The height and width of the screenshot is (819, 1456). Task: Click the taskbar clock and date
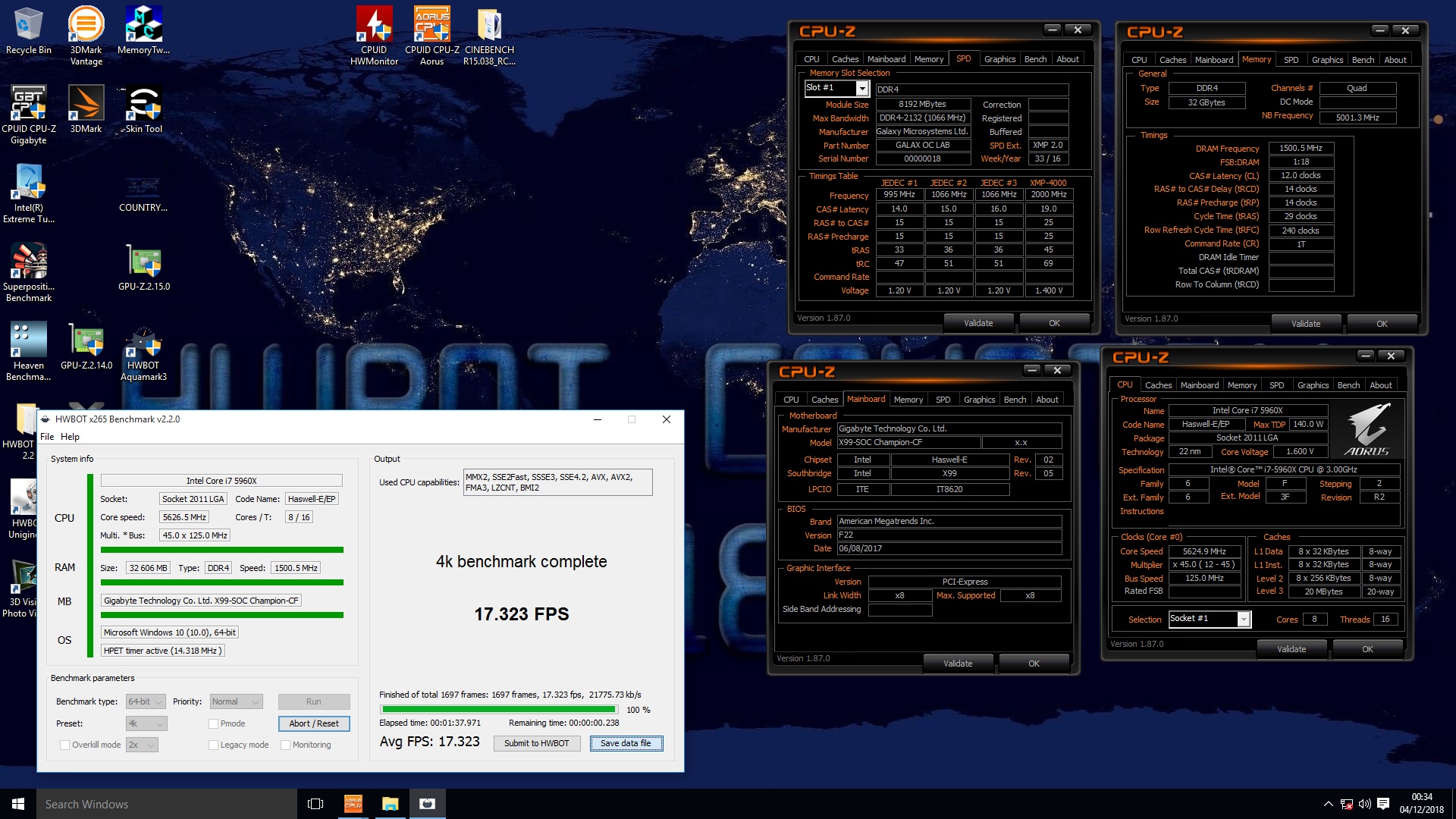1422,804
